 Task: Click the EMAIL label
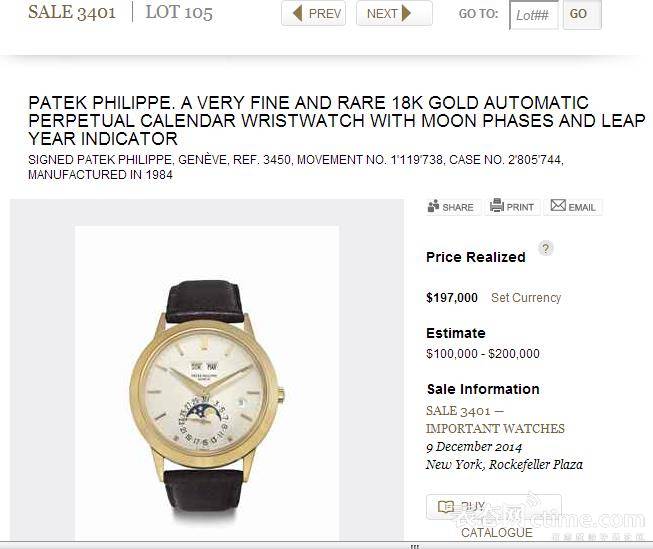click(582, 207)
